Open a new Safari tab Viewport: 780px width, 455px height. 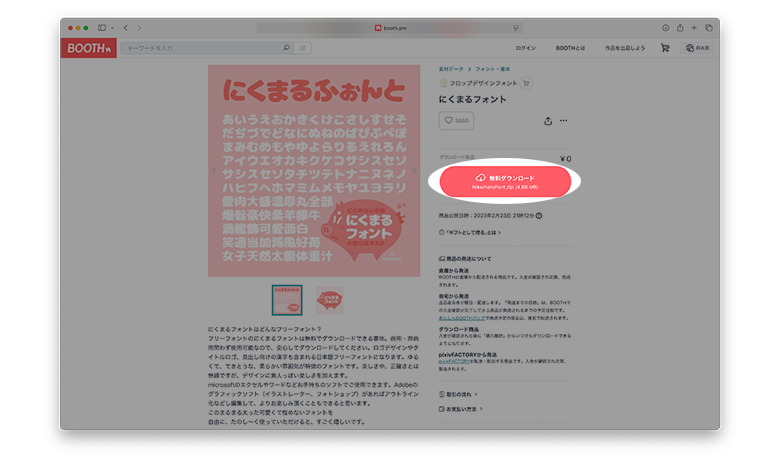pyautogui.click(x=694, y=28)
